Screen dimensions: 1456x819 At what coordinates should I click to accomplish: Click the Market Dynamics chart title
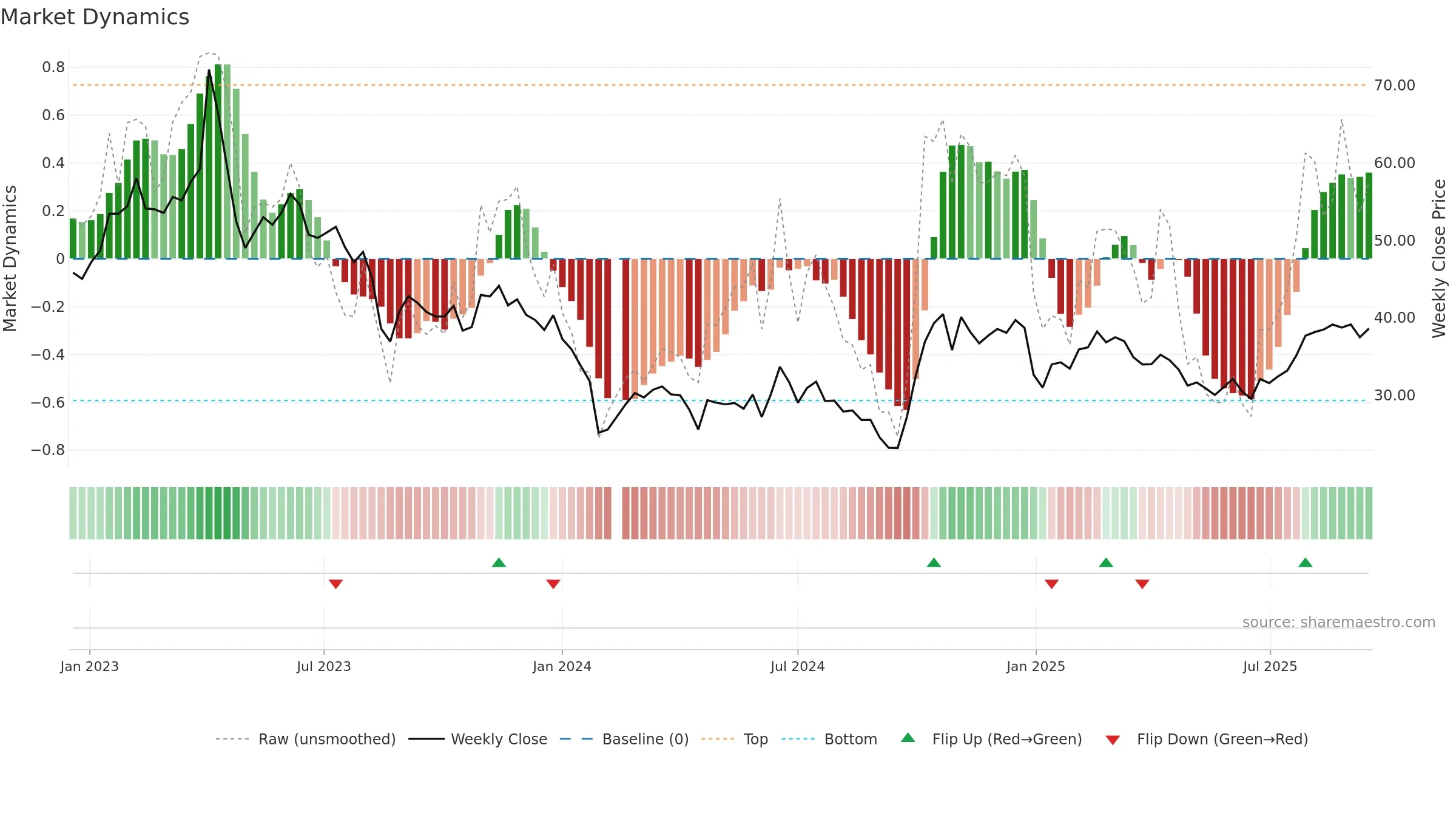[95, 17]
